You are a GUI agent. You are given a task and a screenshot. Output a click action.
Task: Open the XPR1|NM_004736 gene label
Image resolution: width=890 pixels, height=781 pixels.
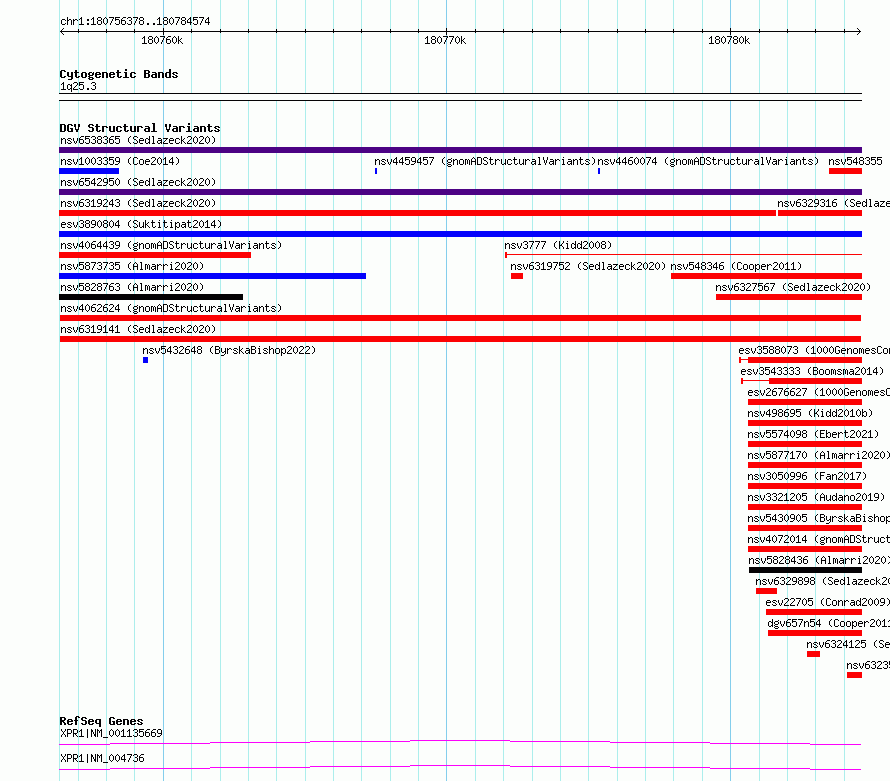coord(102,758)
